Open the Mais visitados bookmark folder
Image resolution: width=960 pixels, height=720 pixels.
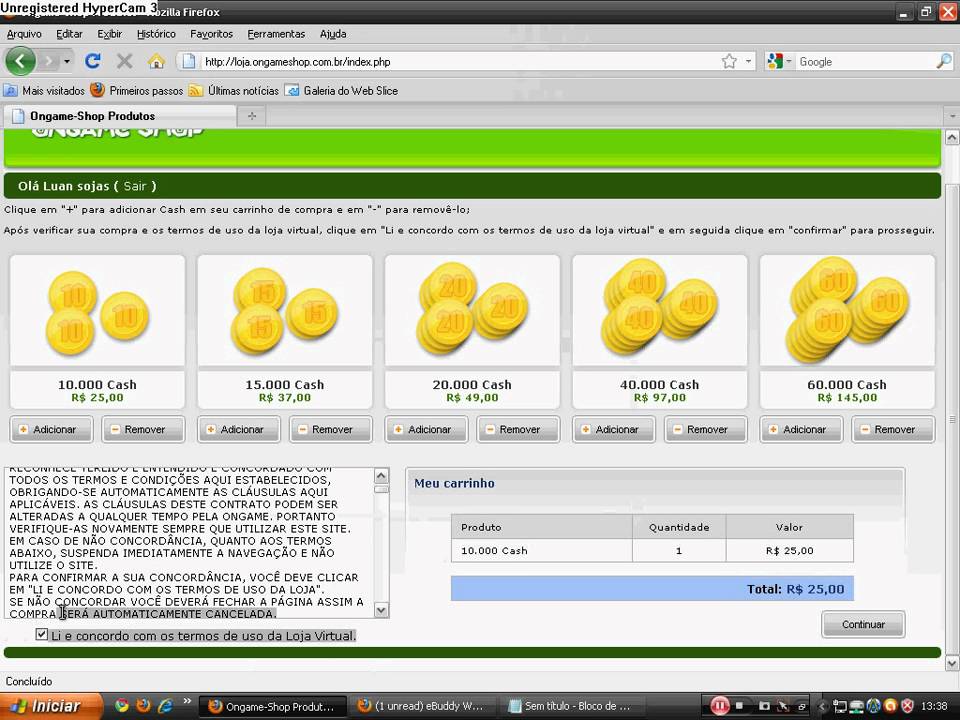point(44,91)
